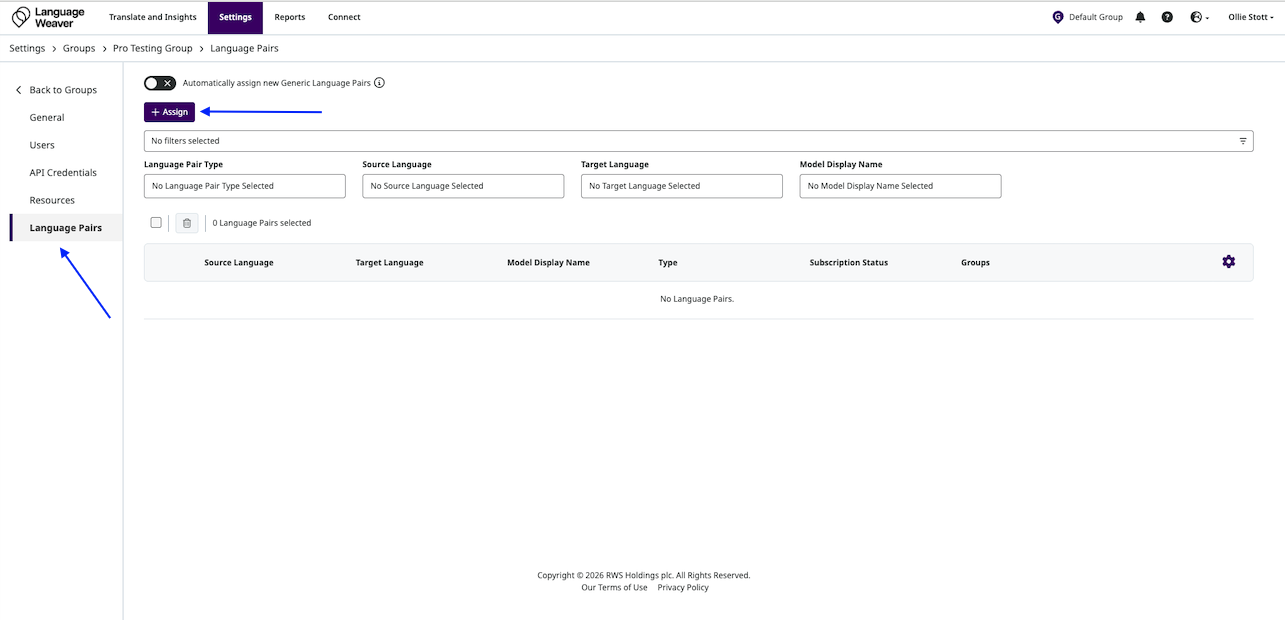Check the select all language pairs checkbox

click(155, 223)
